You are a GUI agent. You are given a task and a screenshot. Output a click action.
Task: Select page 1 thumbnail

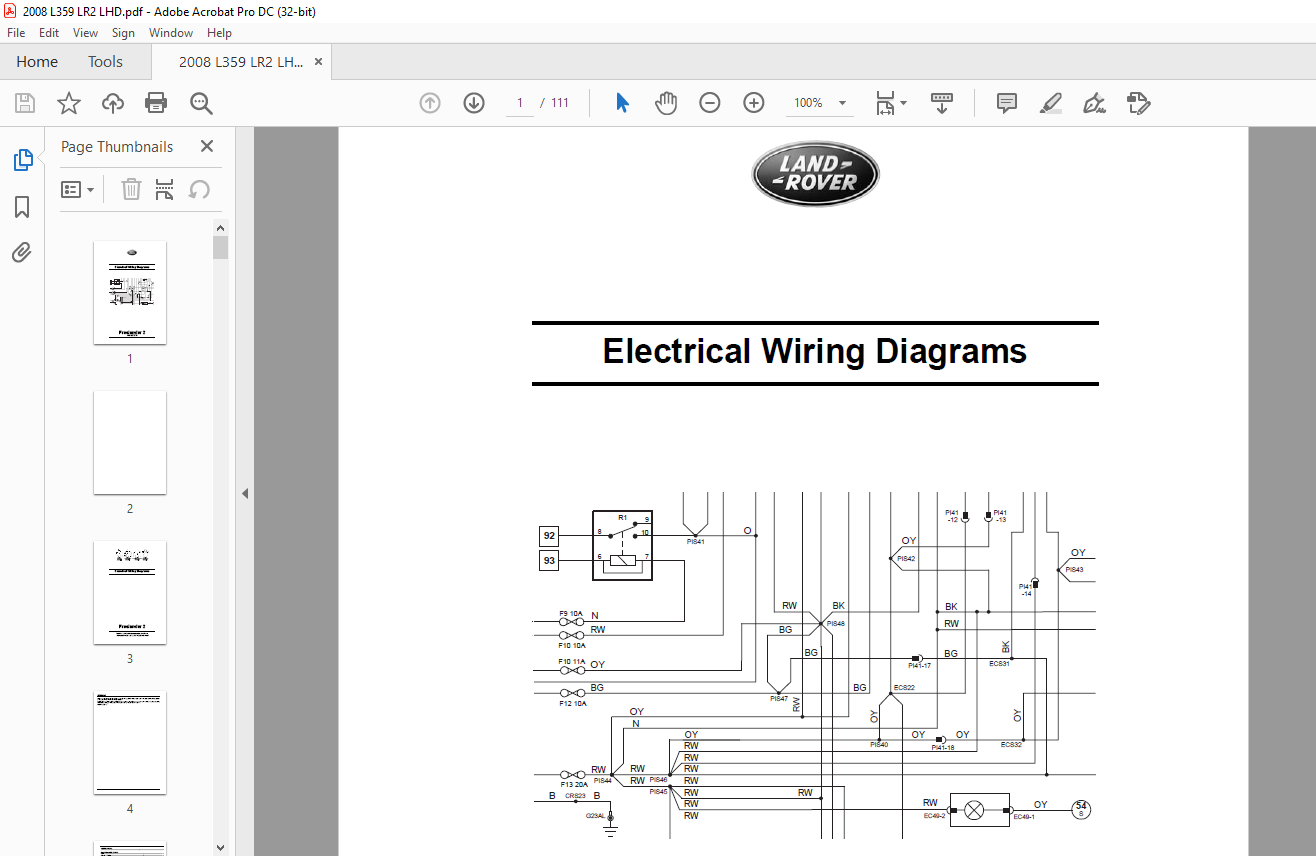(130, 292)
